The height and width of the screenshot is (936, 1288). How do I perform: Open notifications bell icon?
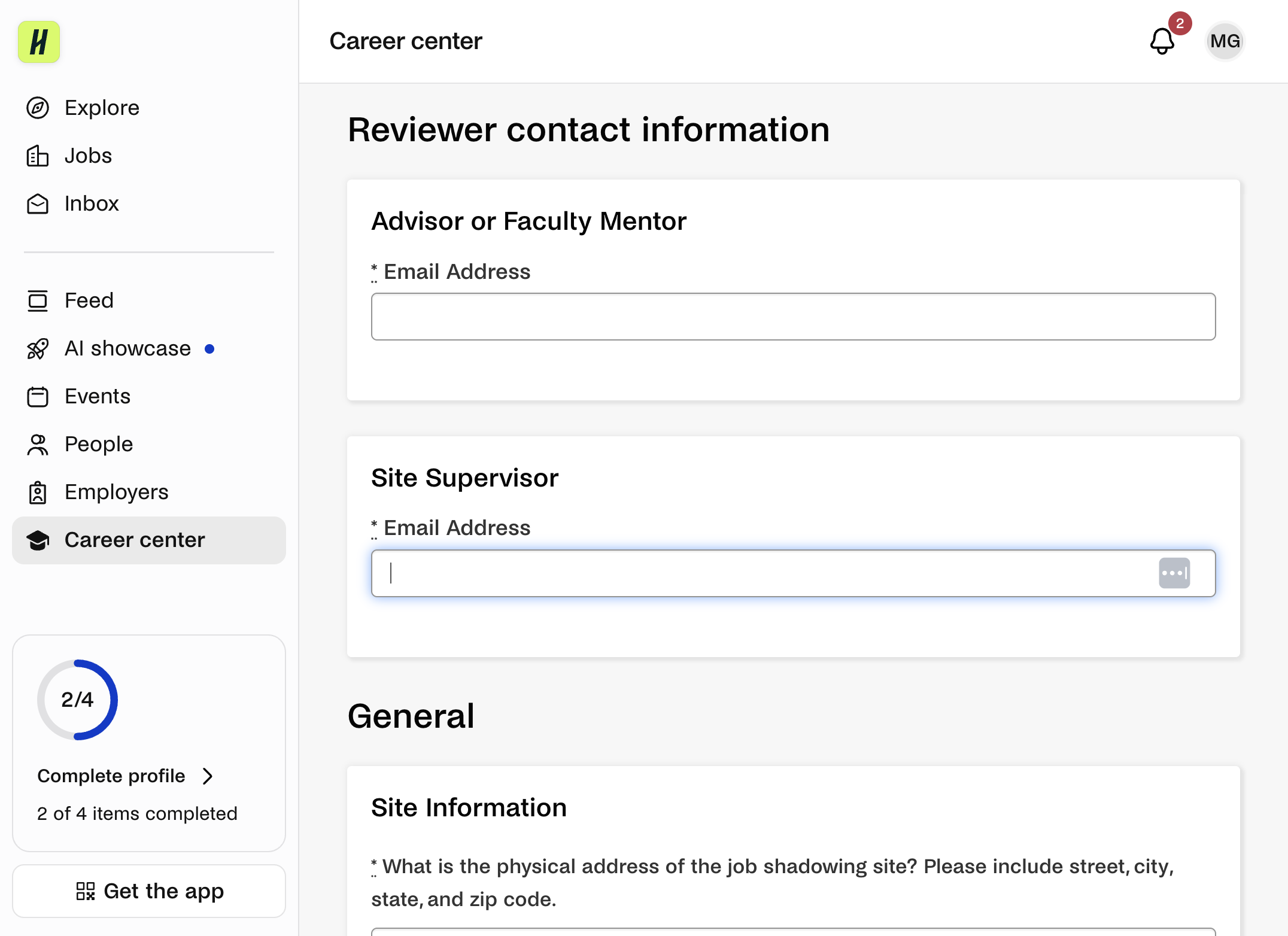coord(1162,41)
